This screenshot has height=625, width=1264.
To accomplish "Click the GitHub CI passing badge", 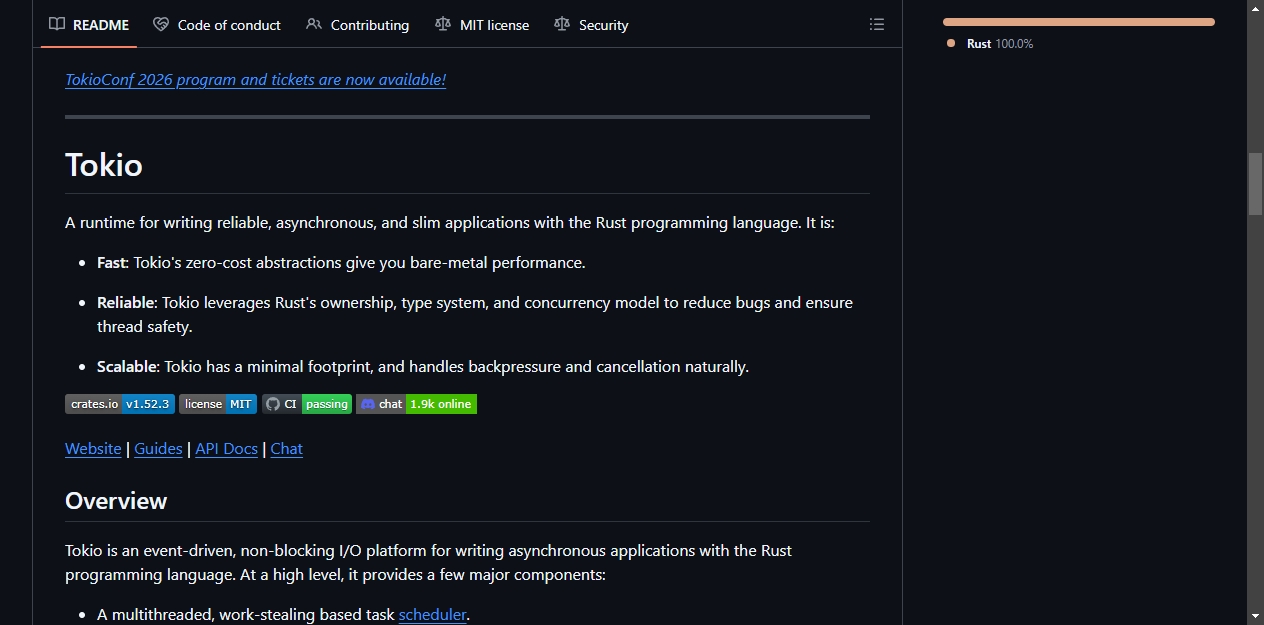I will pyautogui.click(x=307, y=404).
